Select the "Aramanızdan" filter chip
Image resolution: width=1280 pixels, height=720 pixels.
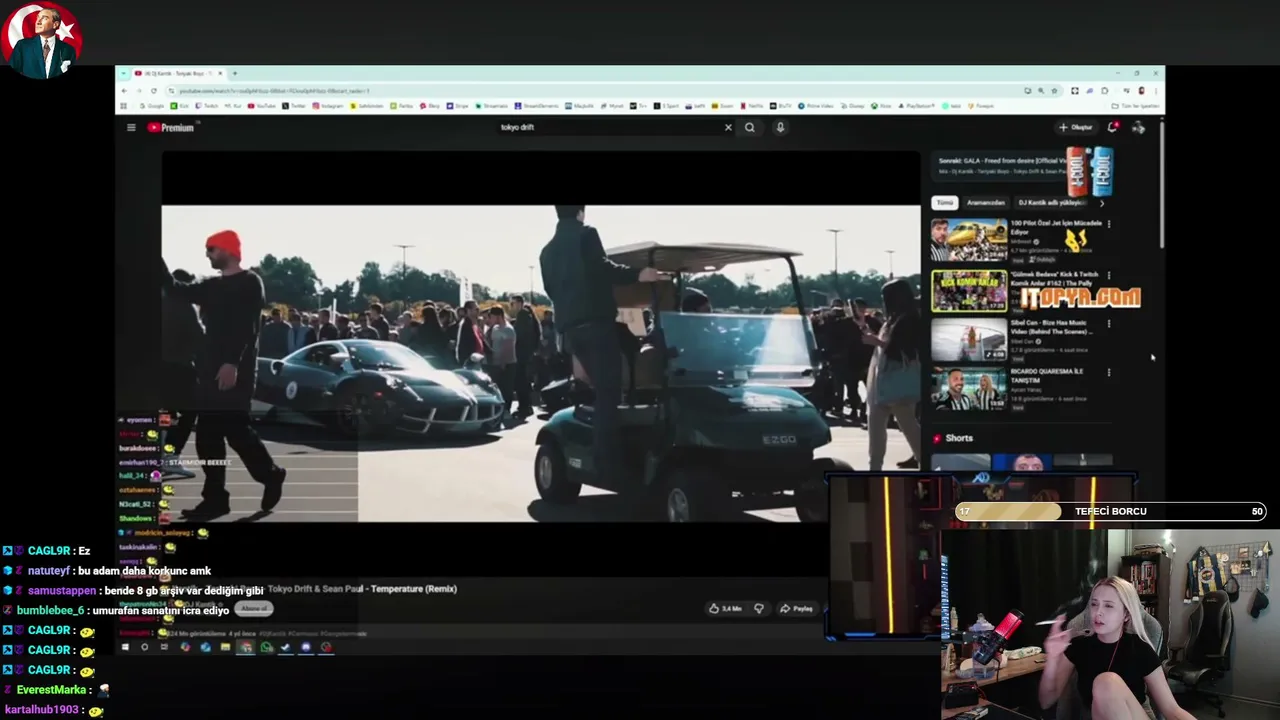[986, 202]
